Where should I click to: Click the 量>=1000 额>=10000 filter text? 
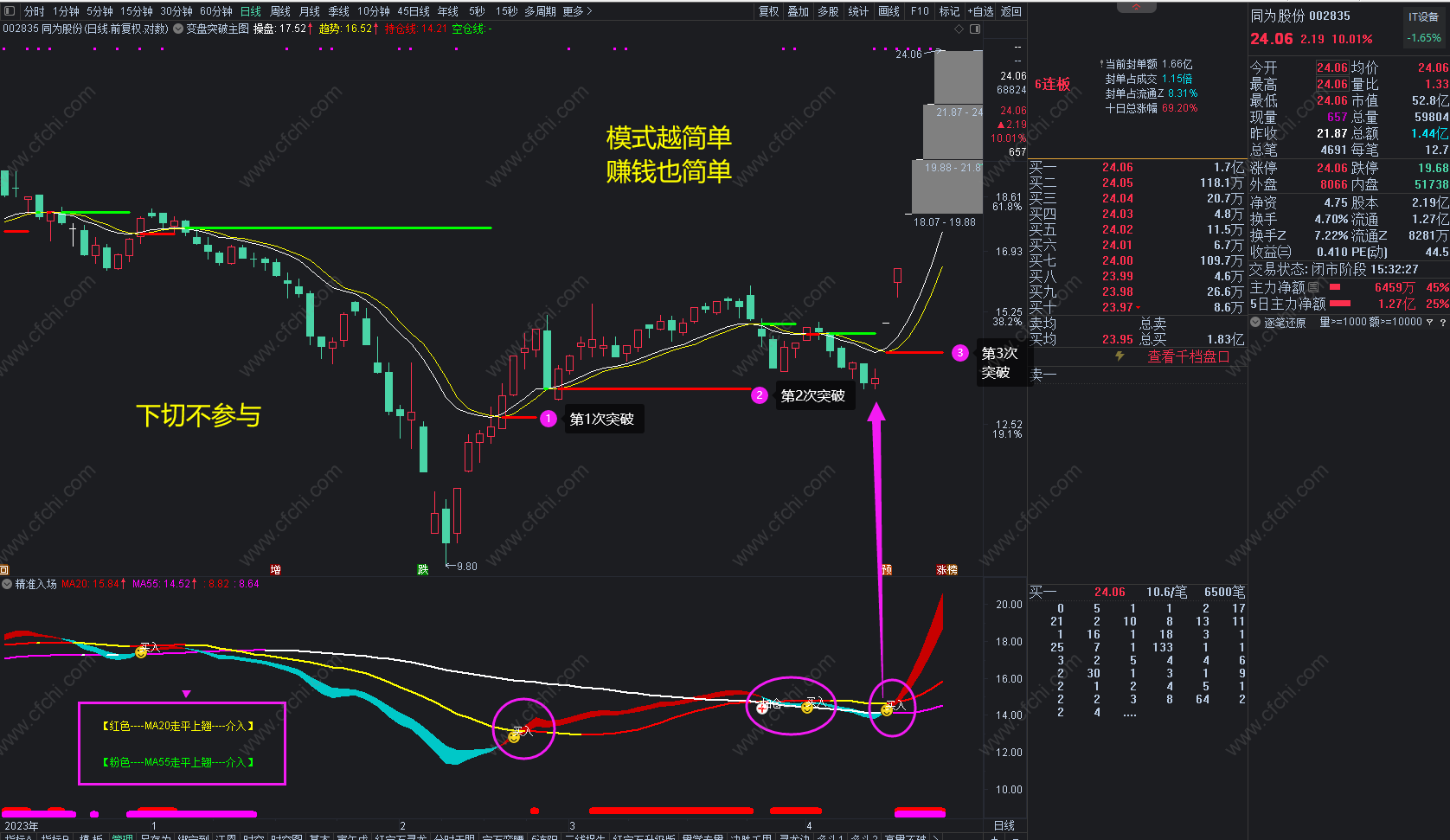click(x=1370, y=322)
